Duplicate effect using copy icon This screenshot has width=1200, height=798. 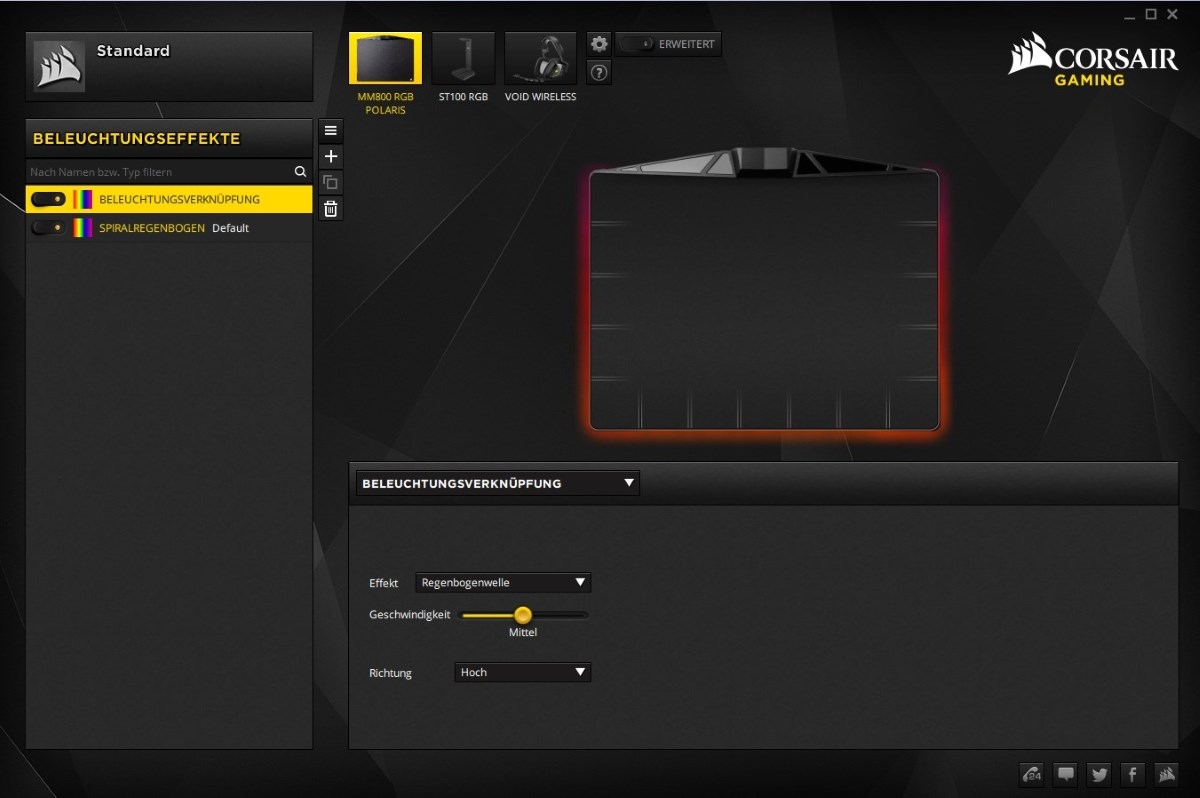pos(331,183)
